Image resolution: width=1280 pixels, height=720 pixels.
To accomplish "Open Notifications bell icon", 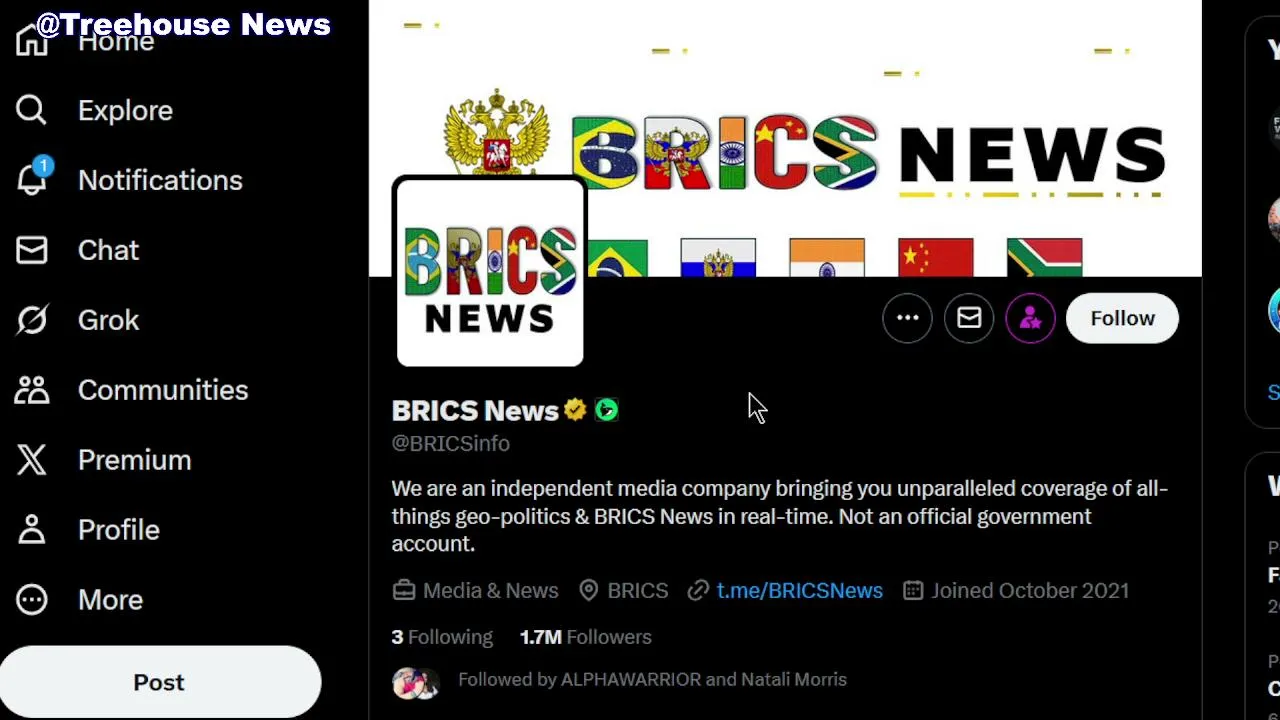I will point(31,180).
